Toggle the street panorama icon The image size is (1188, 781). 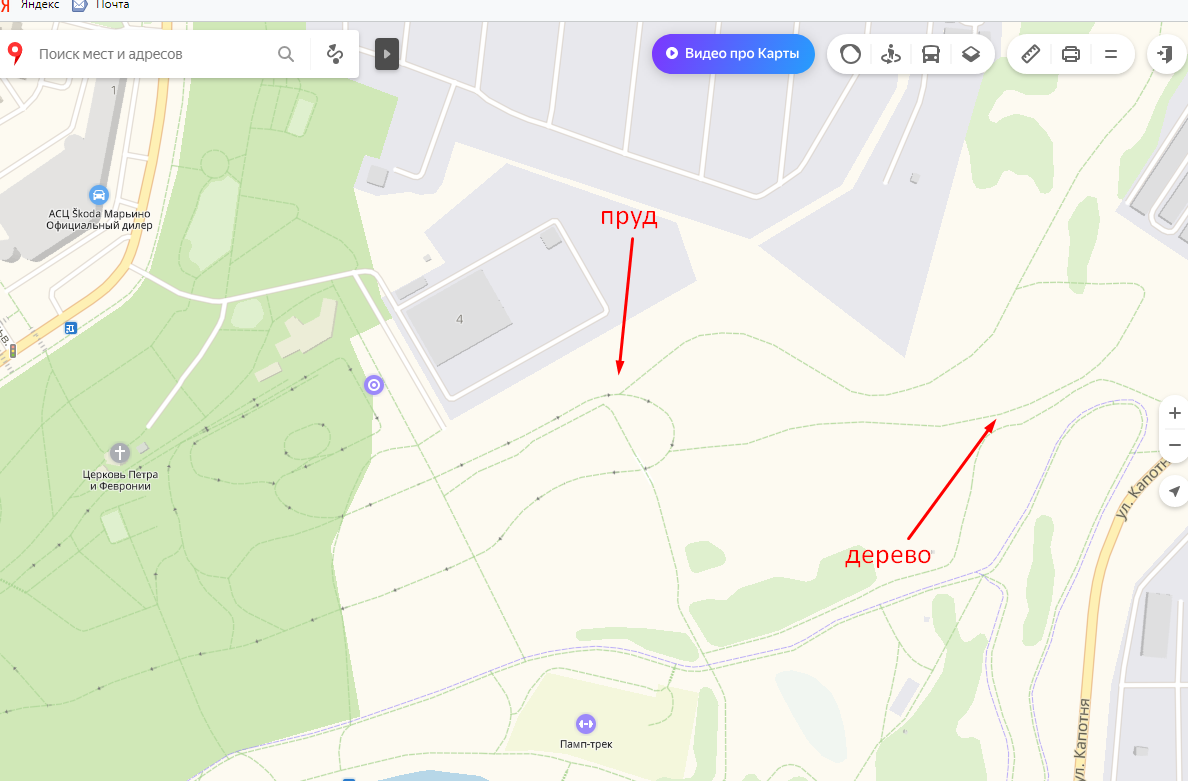tap(890, 54)
